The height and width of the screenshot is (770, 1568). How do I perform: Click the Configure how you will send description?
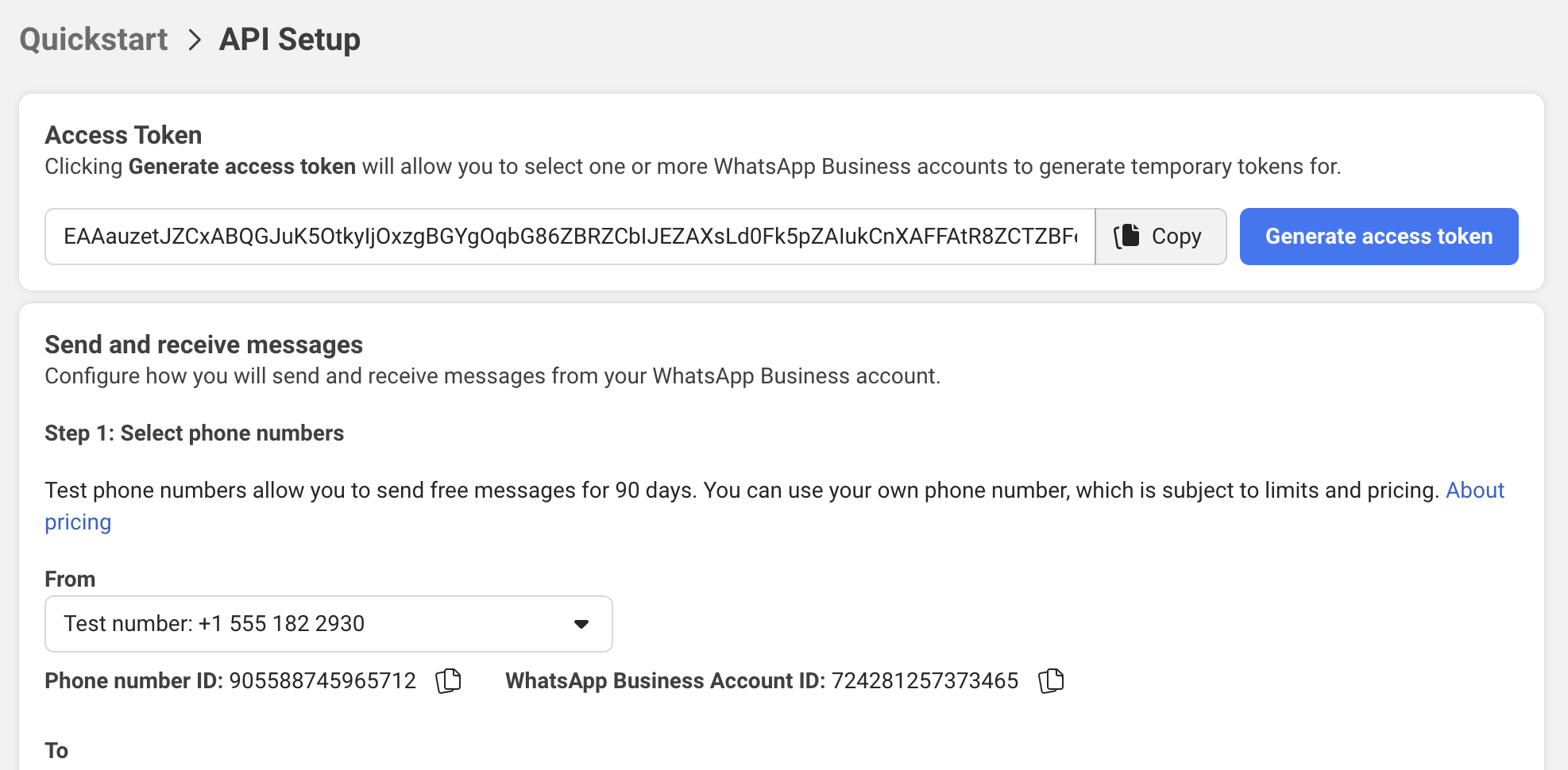tap(492, 376)
